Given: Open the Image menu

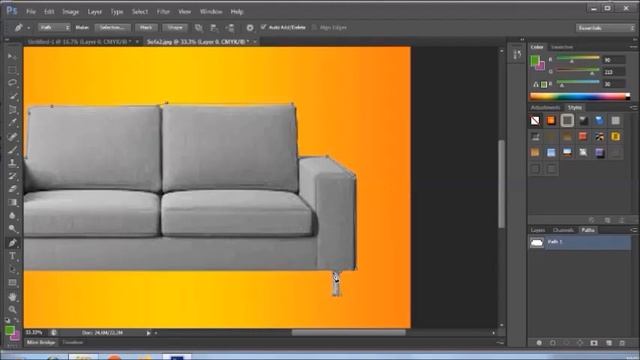Looking at the screenshot, I should (x=70, y=12).
